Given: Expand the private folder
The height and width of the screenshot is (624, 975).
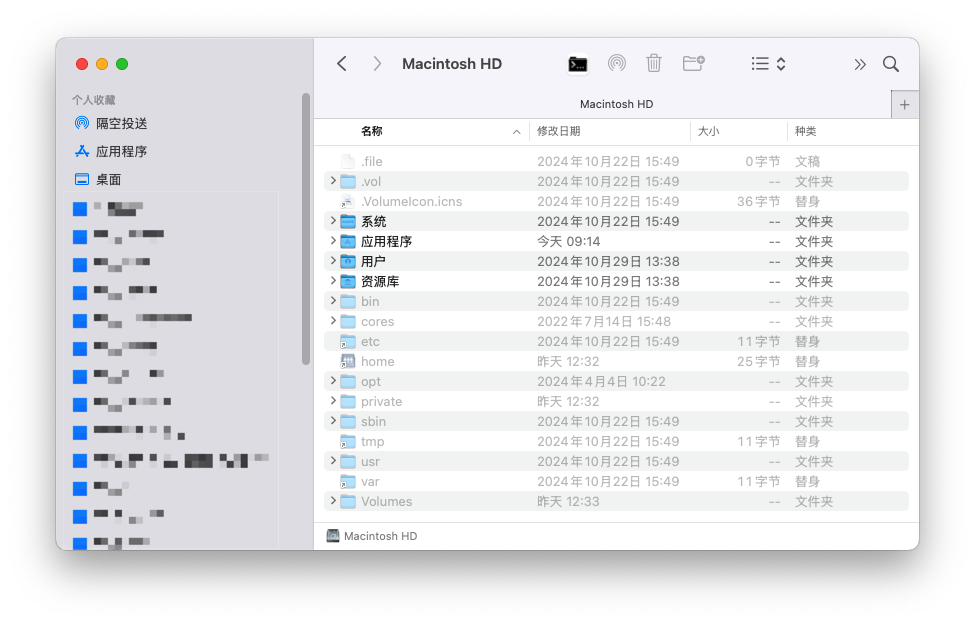Looking at the screenshot, I should 333,401.
